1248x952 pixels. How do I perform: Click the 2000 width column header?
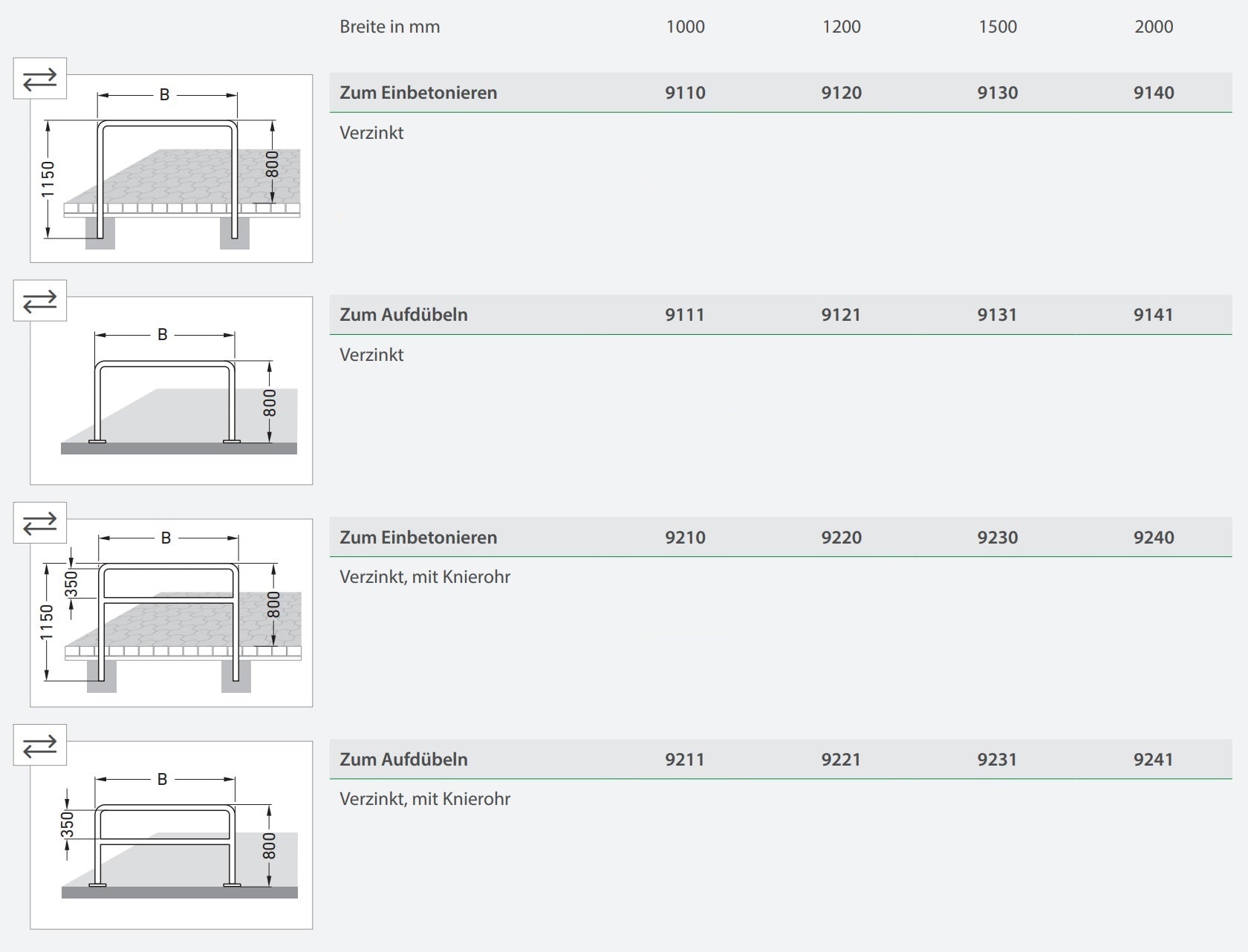click(1154, 27)
